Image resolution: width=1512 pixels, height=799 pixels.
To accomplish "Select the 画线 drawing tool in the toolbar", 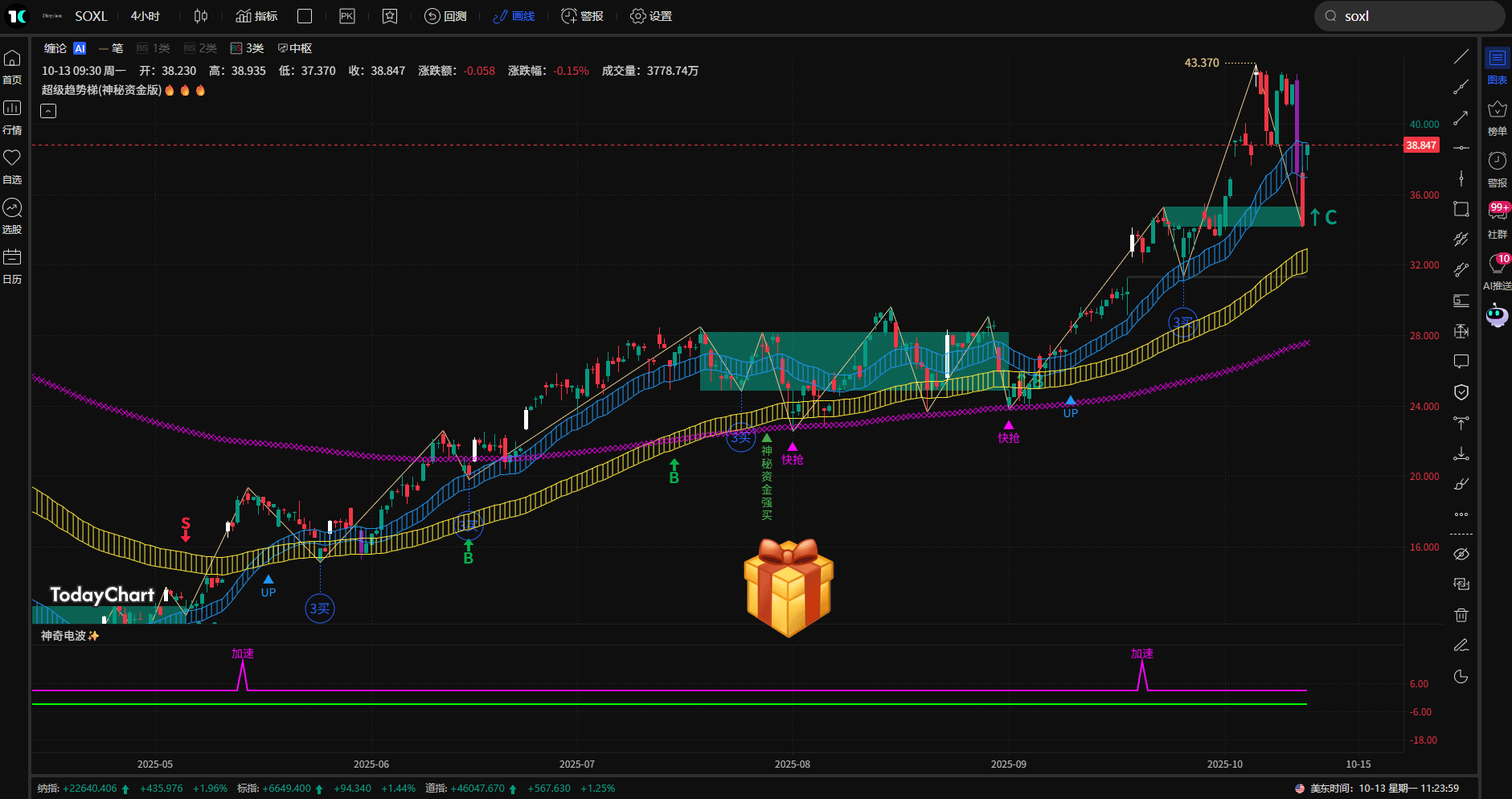I will click(514, 15).
